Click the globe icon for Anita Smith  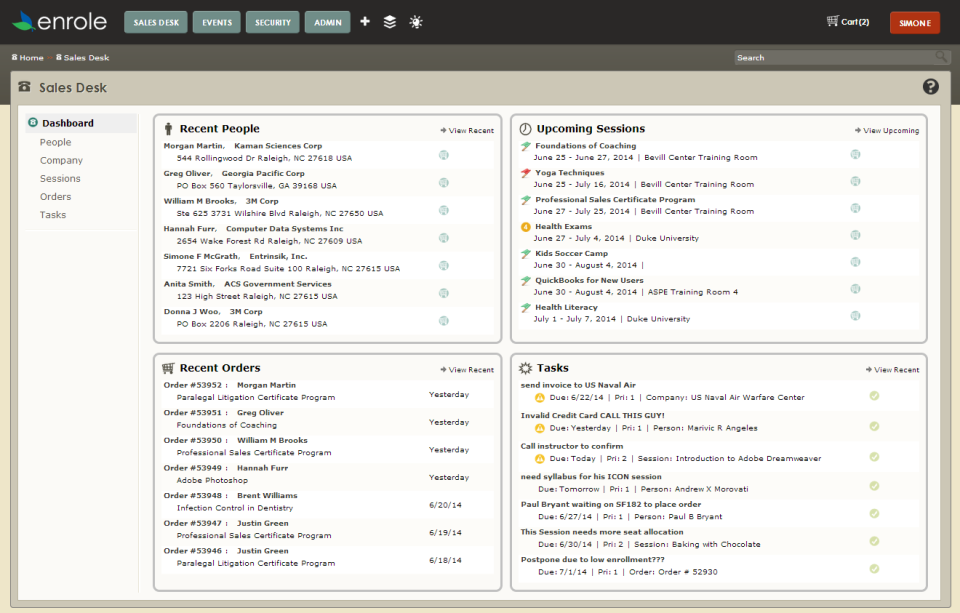[444, 293]
